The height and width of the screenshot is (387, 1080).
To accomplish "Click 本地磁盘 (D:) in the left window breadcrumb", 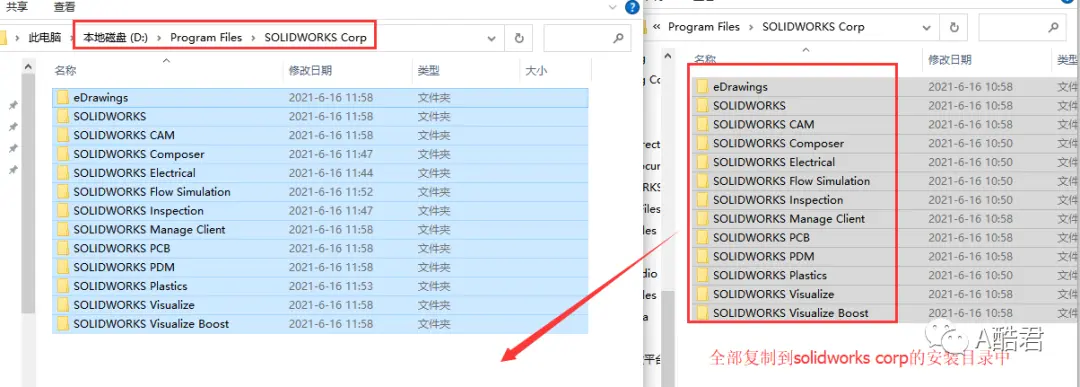I will (x=116, y=38).
